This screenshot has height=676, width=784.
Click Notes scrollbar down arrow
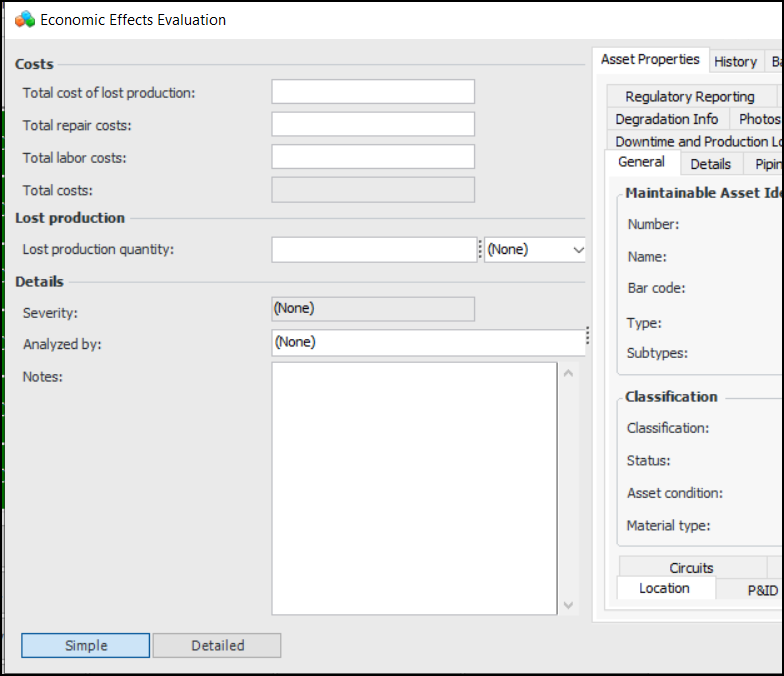coord(568,605)
